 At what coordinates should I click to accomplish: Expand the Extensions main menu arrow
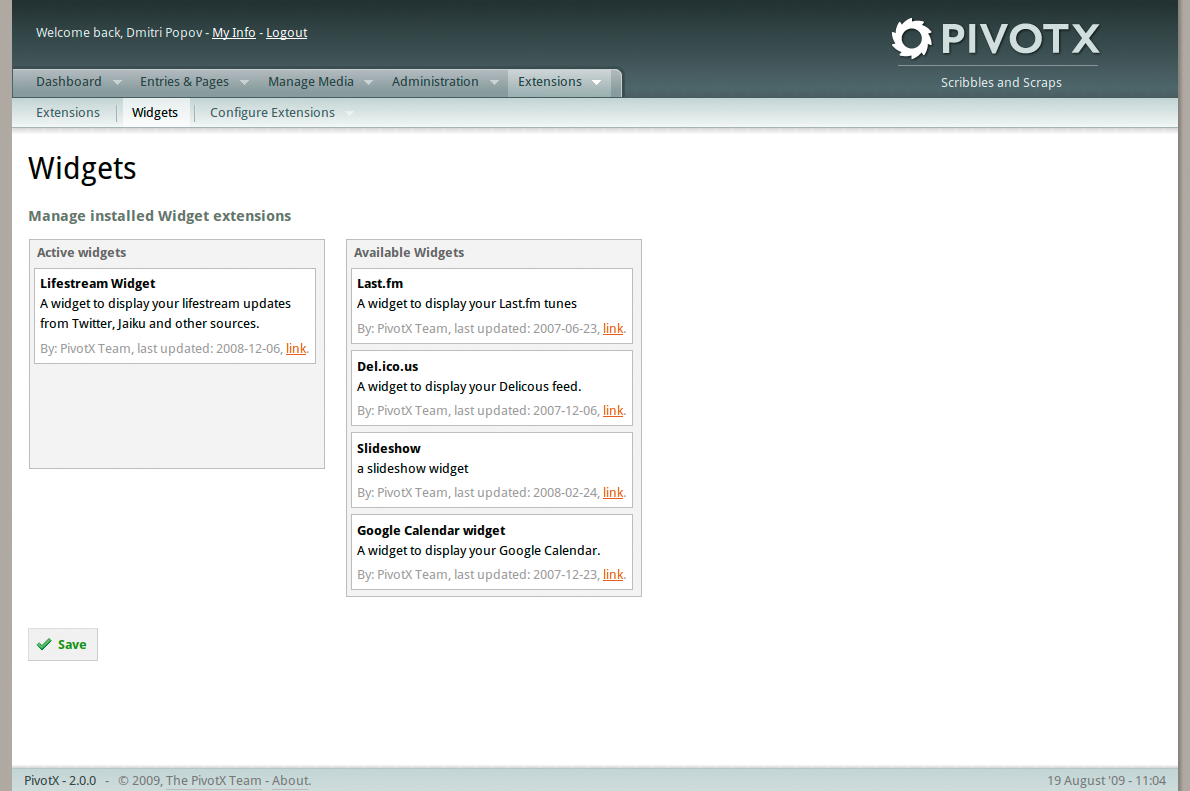click(x=597, y=82)
